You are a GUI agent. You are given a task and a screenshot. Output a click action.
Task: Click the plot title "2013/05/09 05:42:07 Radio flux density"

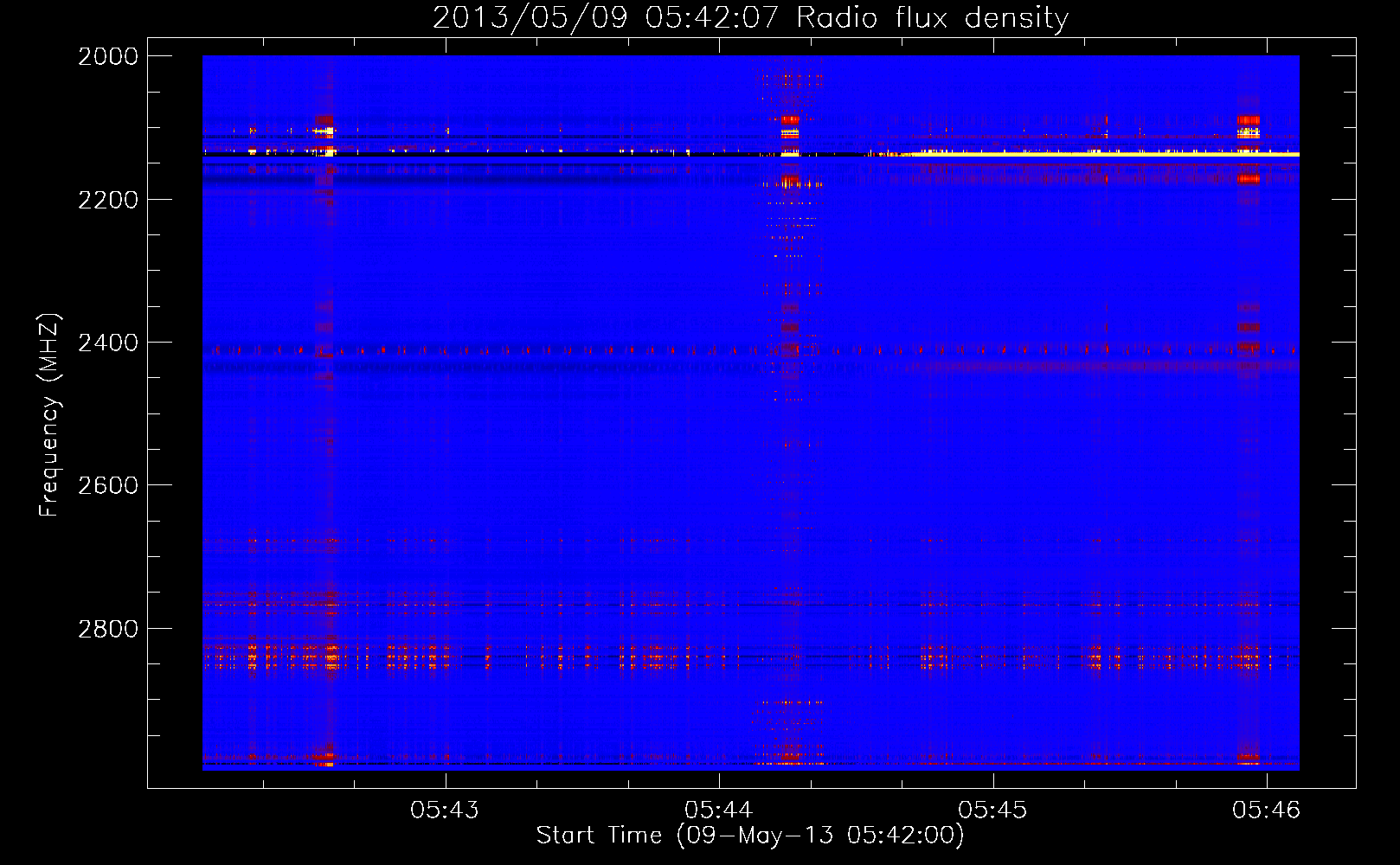tap(750, 17)
